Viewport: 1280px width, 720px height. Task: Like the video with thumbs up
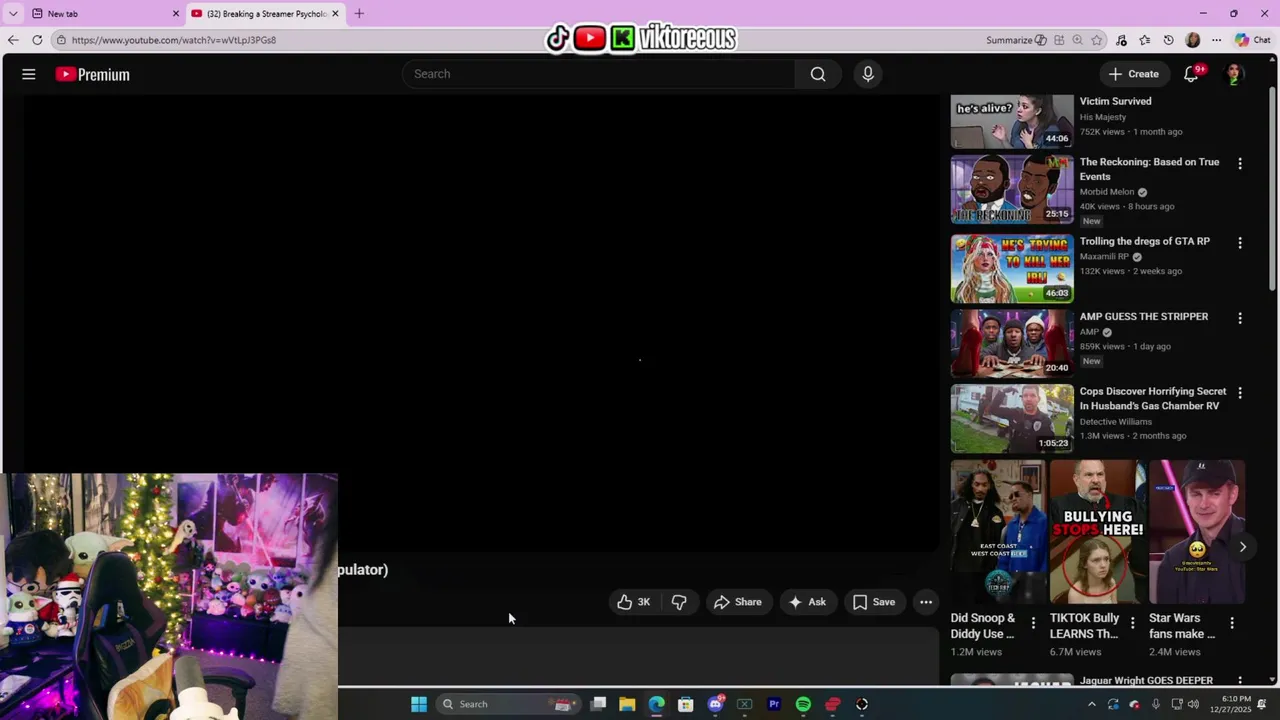coord(634,602)
